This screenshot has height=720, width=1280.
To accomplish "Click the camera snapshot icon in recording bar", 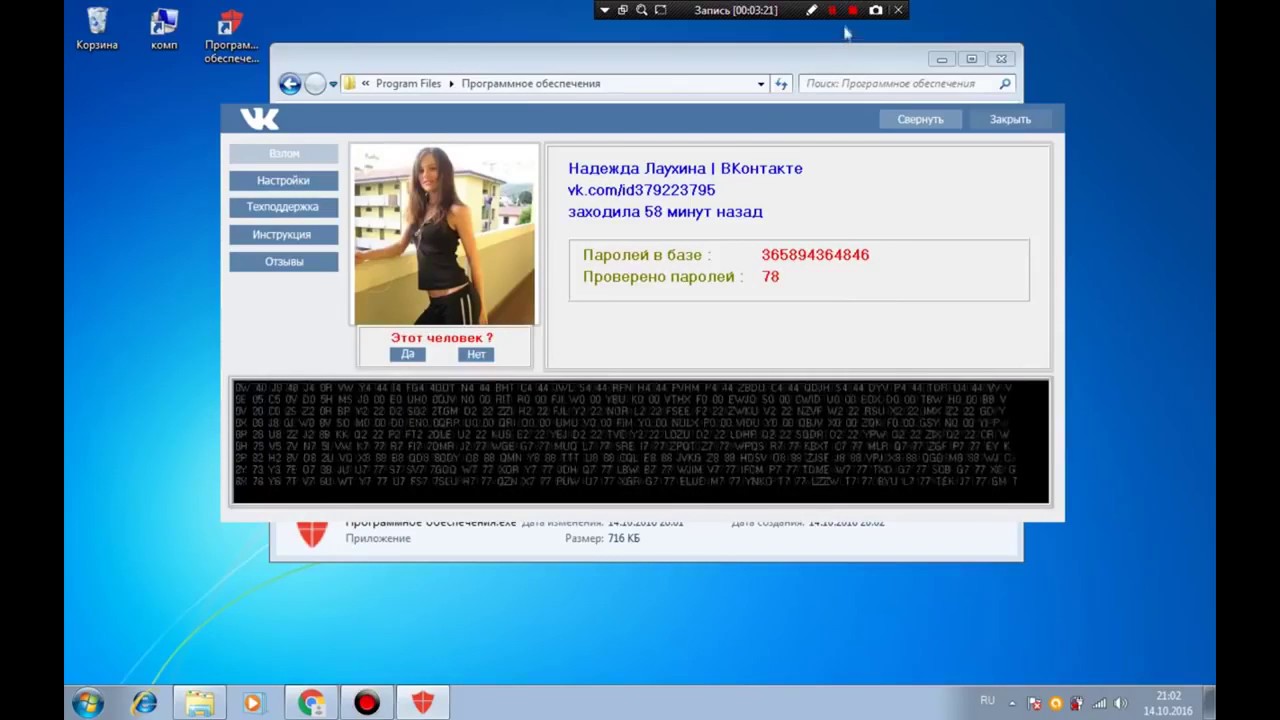I will tap(876, 10).
